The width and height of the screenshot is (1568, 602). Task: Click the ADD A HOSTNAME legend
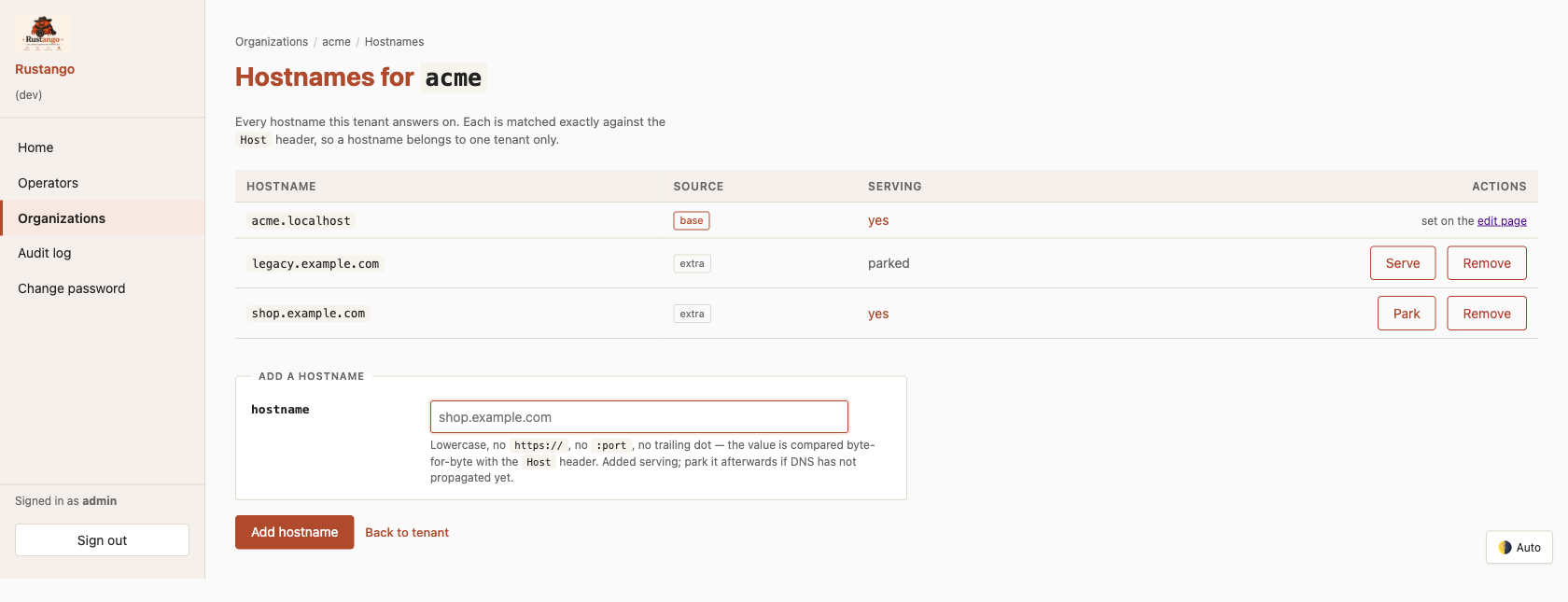(311, 377)
